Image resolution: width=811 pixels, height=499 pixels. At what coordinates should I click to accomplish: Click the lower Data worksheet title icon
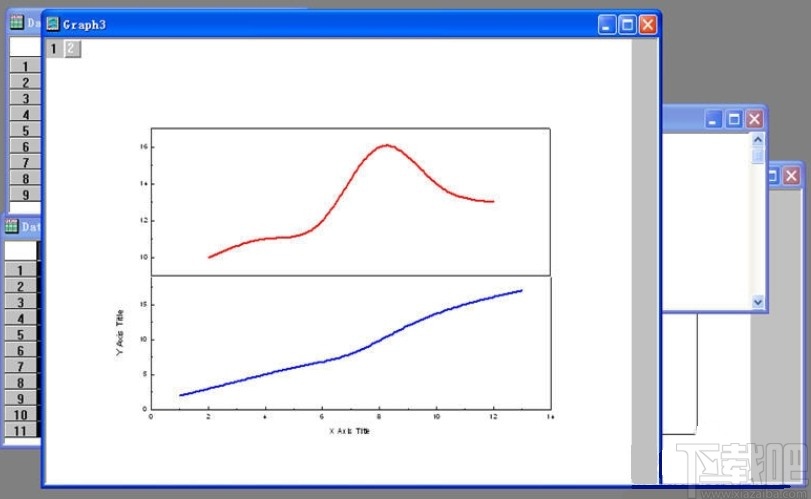click(x=11, y=226)
